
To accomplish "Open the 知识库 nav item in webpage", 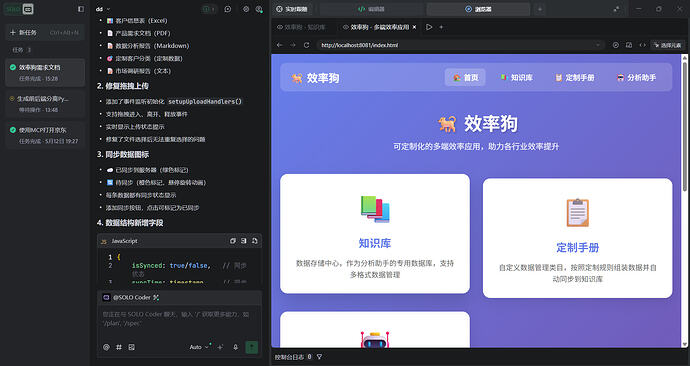I will click(x=517, y=77).
